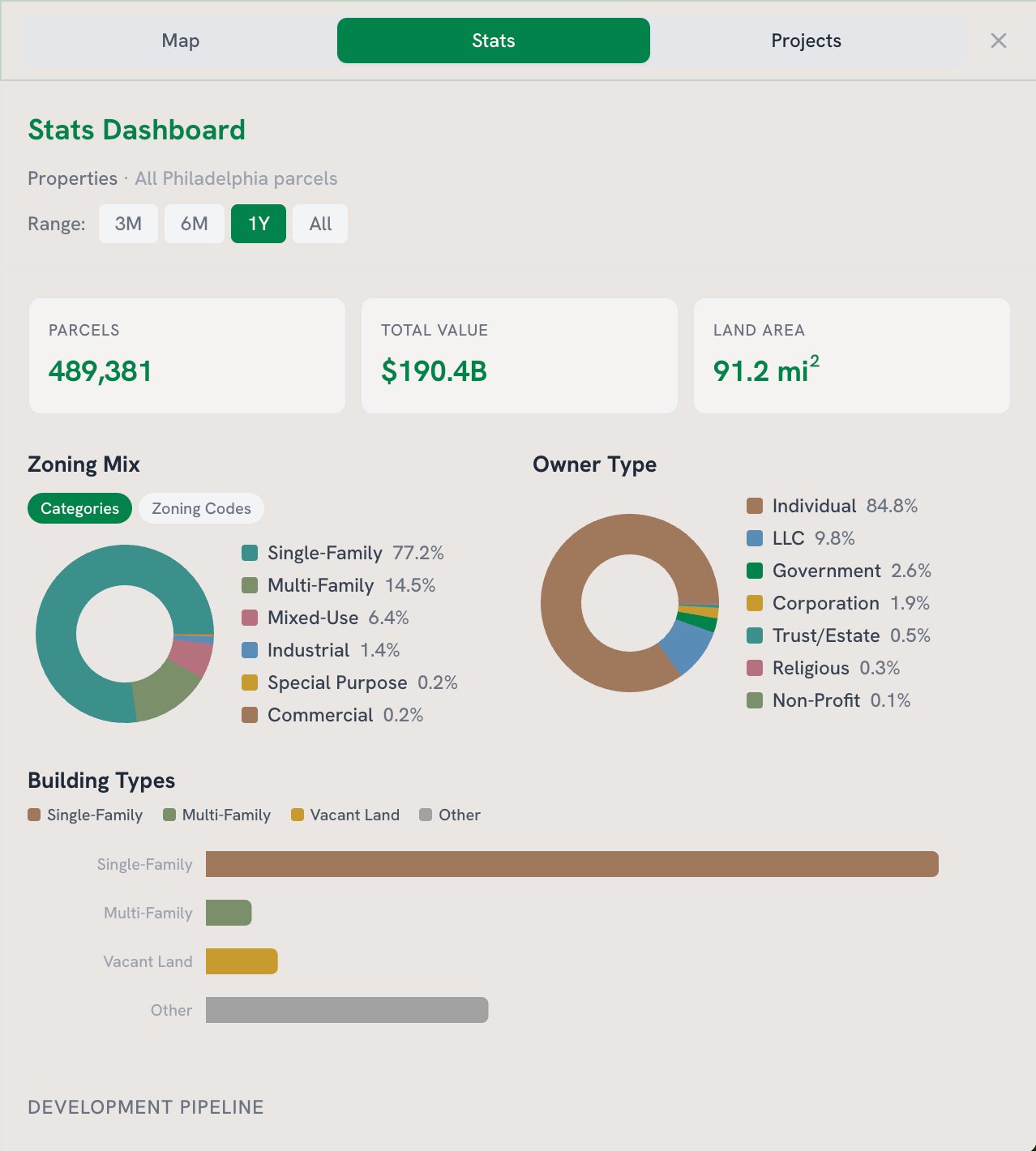
Task: Click the Other gray bar
Action: pyautogui.click(x=347, y=1010)
